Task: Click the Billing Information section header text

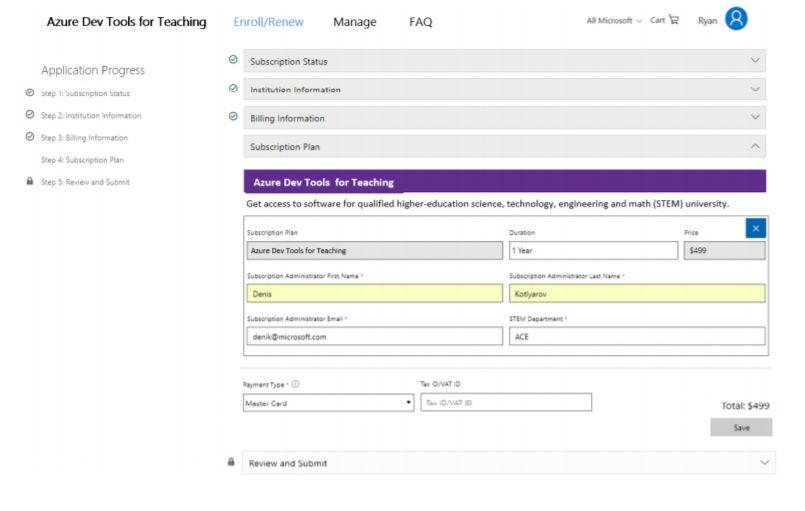Action: tap(288, 118)
